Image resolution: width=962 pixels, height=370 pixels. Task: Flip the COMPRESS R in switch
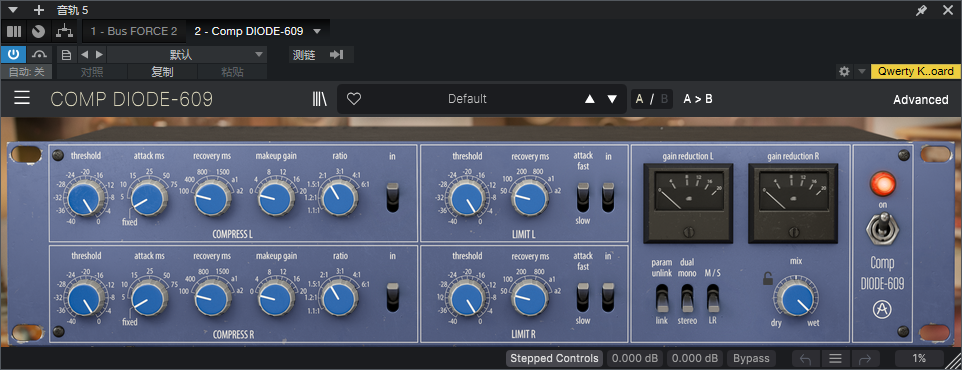tap(393, 297)
